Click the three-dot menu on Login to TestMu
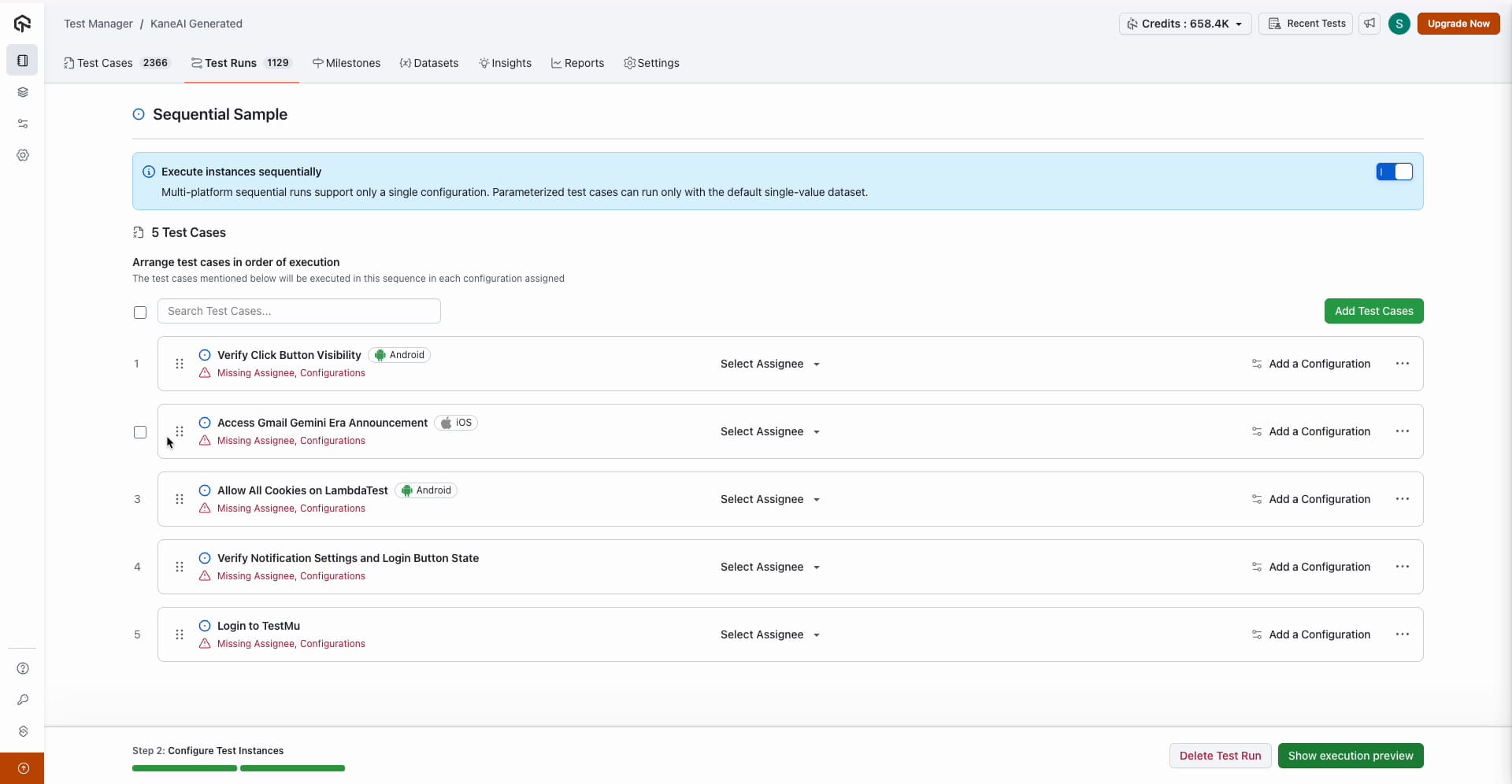1512x784 pixels. click(x=1403, y=634)
